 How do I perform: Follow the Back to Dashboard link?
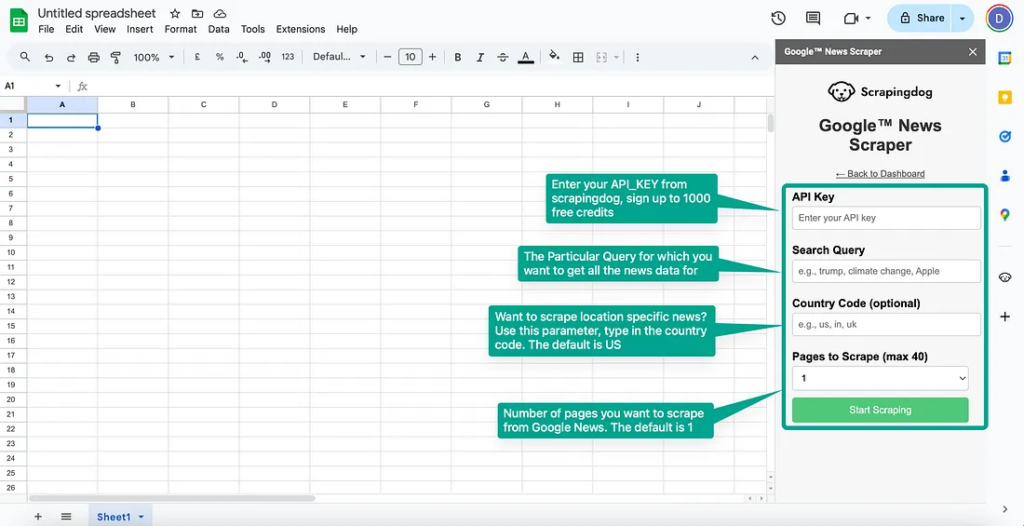coord(880,174)
